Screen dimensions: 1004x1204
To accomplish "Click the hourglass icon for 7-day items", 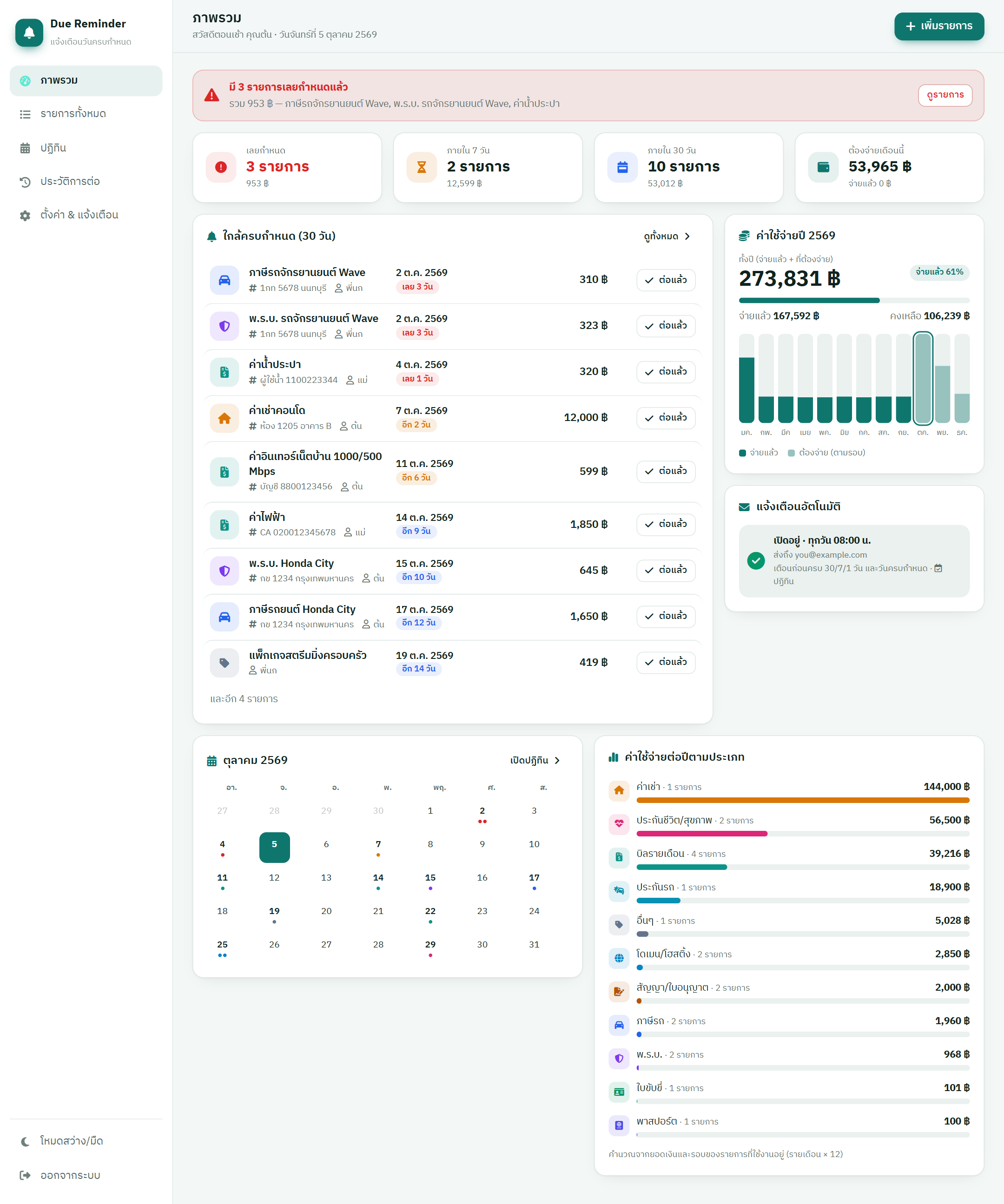I will click(422, 167).
